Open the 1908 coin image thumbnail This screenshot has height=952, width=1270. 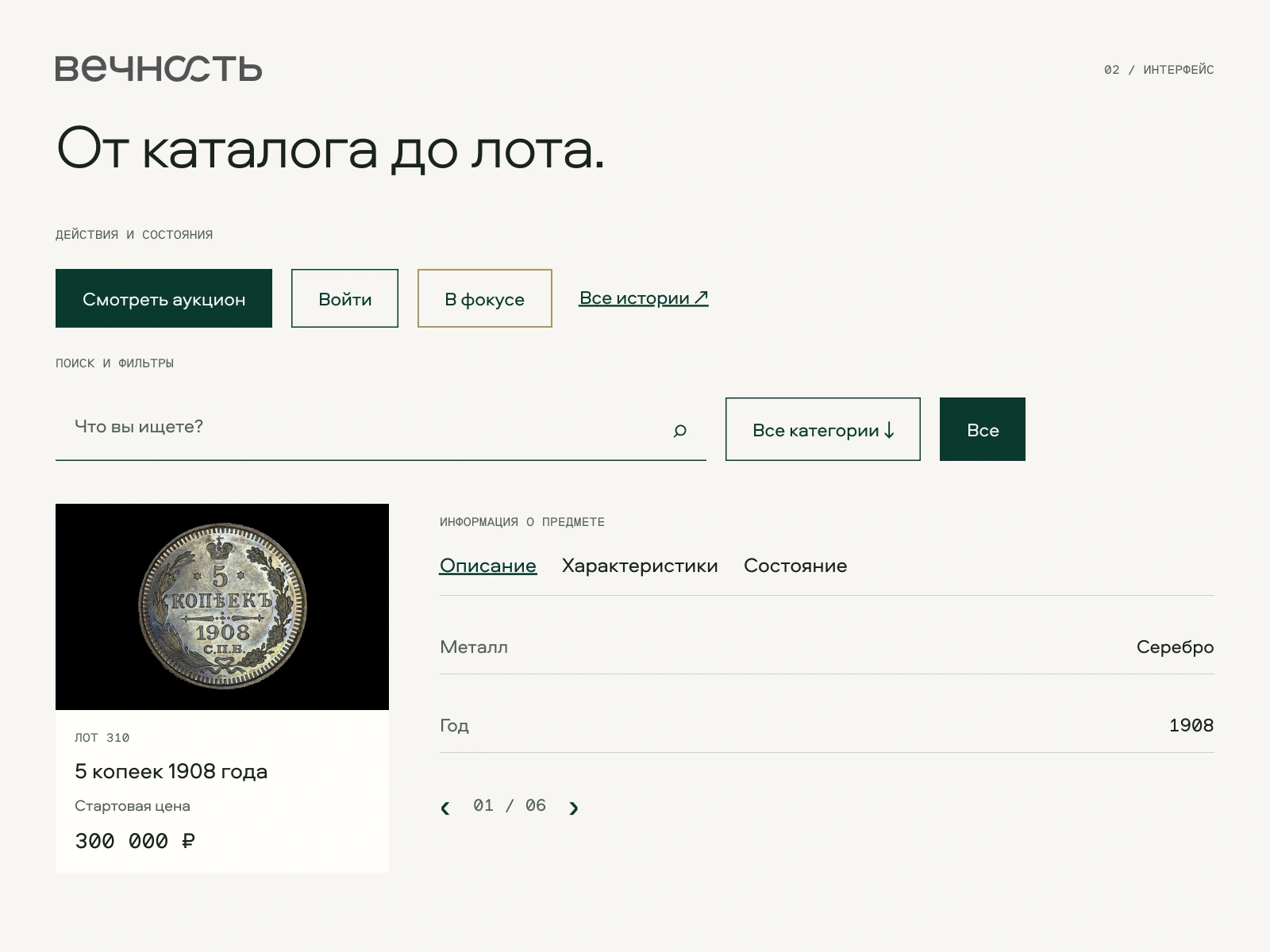click(222, 607)
